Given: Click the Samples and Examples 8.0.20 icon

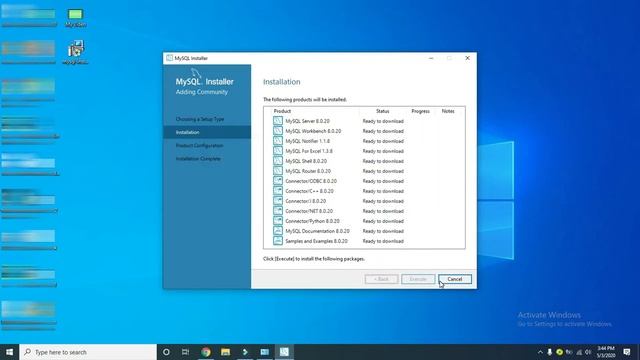Looking at the screenshot, I should click(x=278, y=241).
